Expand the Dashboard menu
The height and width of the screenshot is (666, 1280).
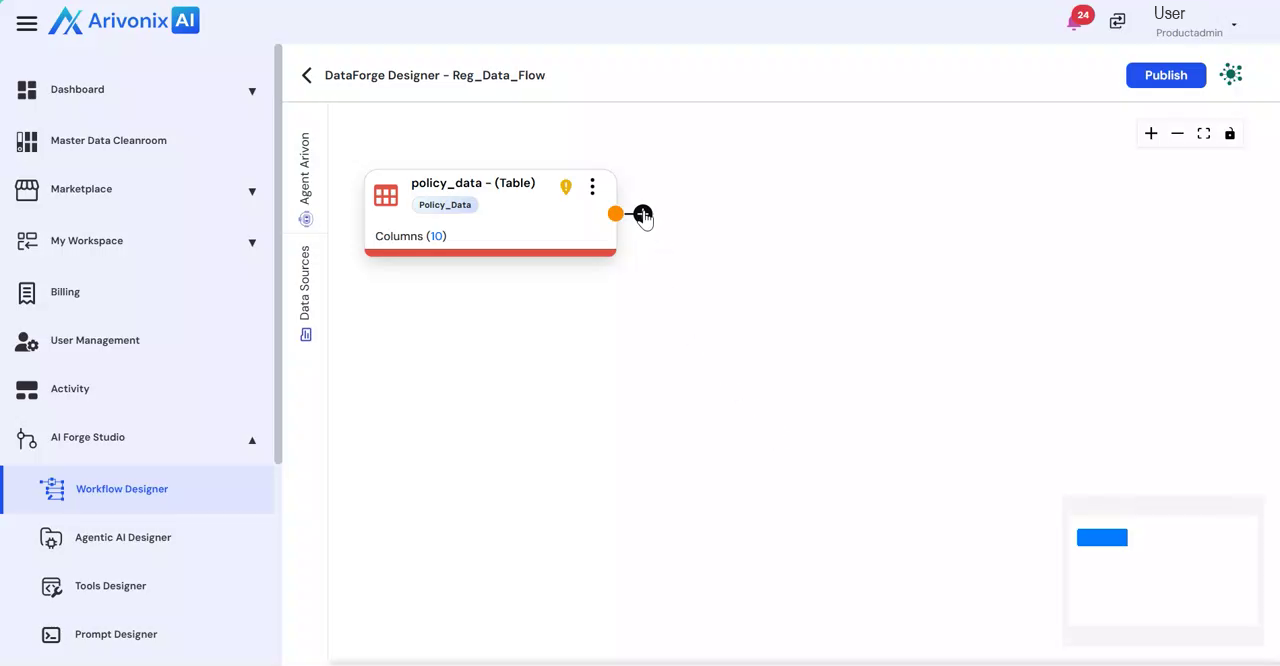coord(252,91)
